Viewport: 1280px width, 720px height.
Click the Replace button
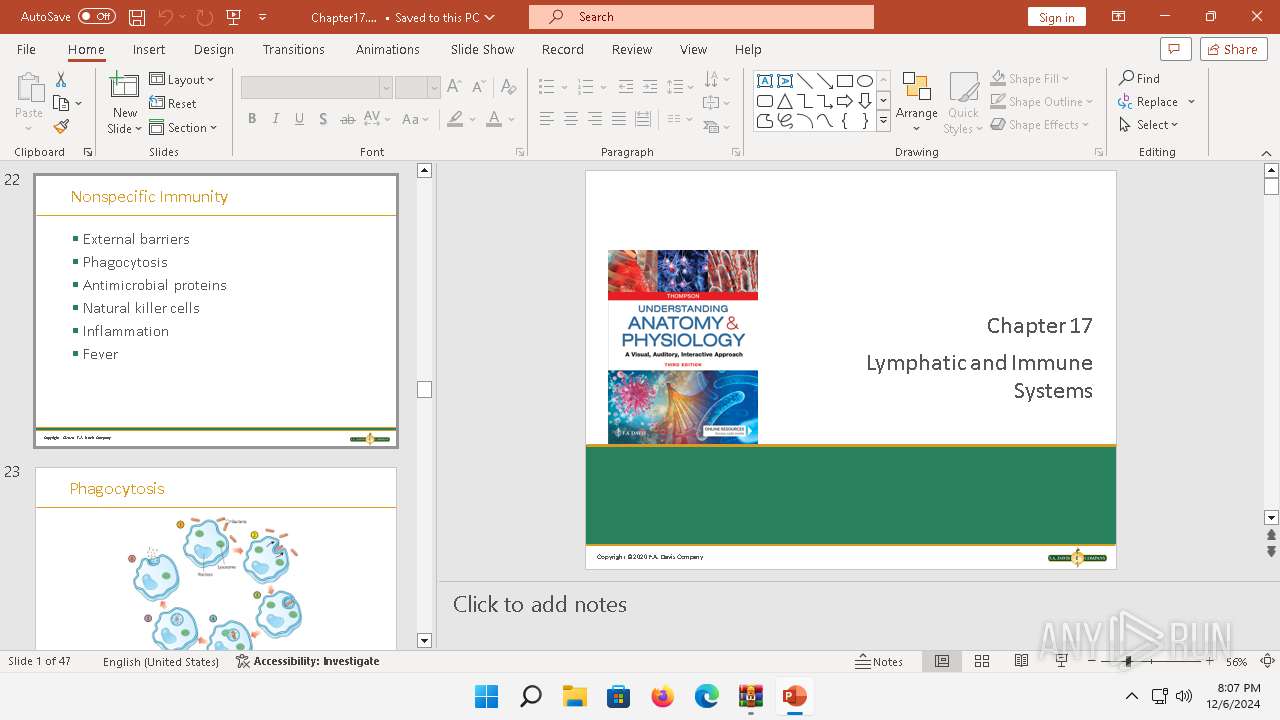tap(1148, 101)
